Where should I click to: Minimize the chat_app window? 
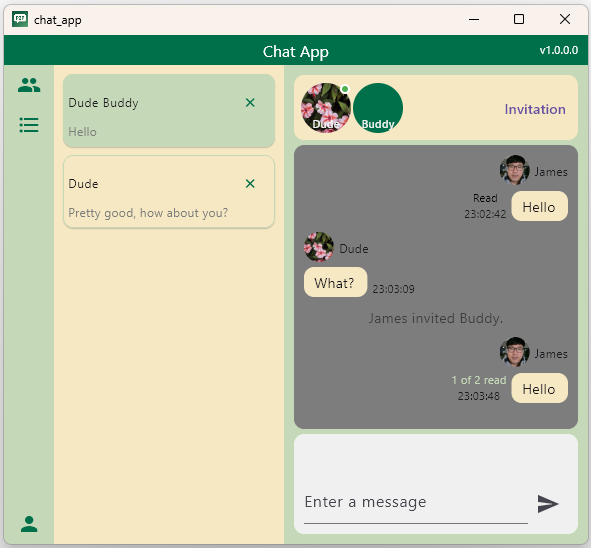tap(474, 19)
